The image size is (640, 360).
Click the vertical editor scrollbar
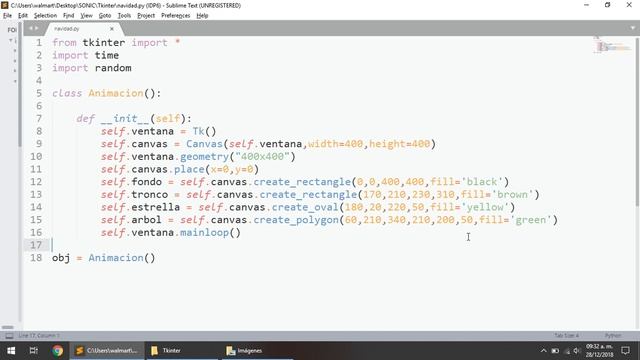point(638,122)
